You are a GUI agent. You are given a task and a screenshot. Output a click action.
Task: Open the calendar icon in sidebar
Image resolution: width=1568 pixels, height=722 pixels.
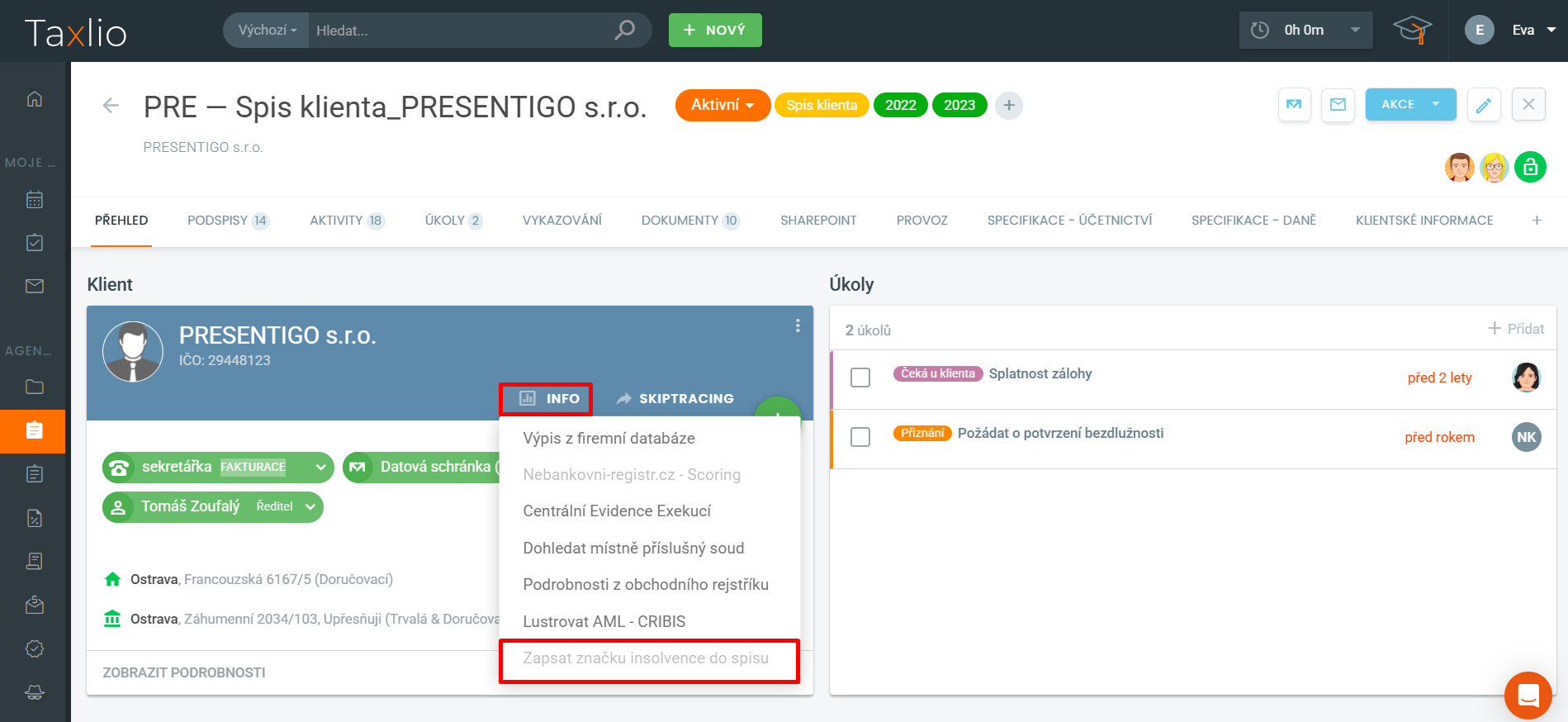(x=35, y=199)
